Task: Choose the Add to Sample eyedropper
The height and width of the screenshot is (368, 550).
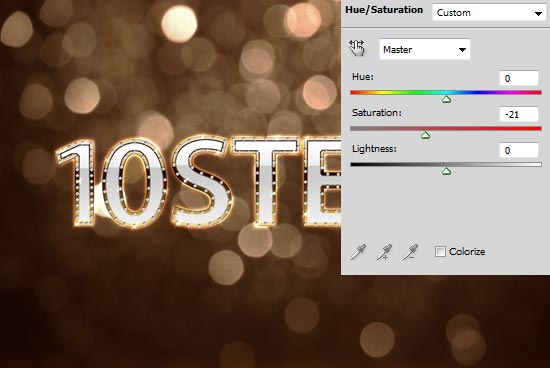Action: pyautogui.click(x=384, y=252)
